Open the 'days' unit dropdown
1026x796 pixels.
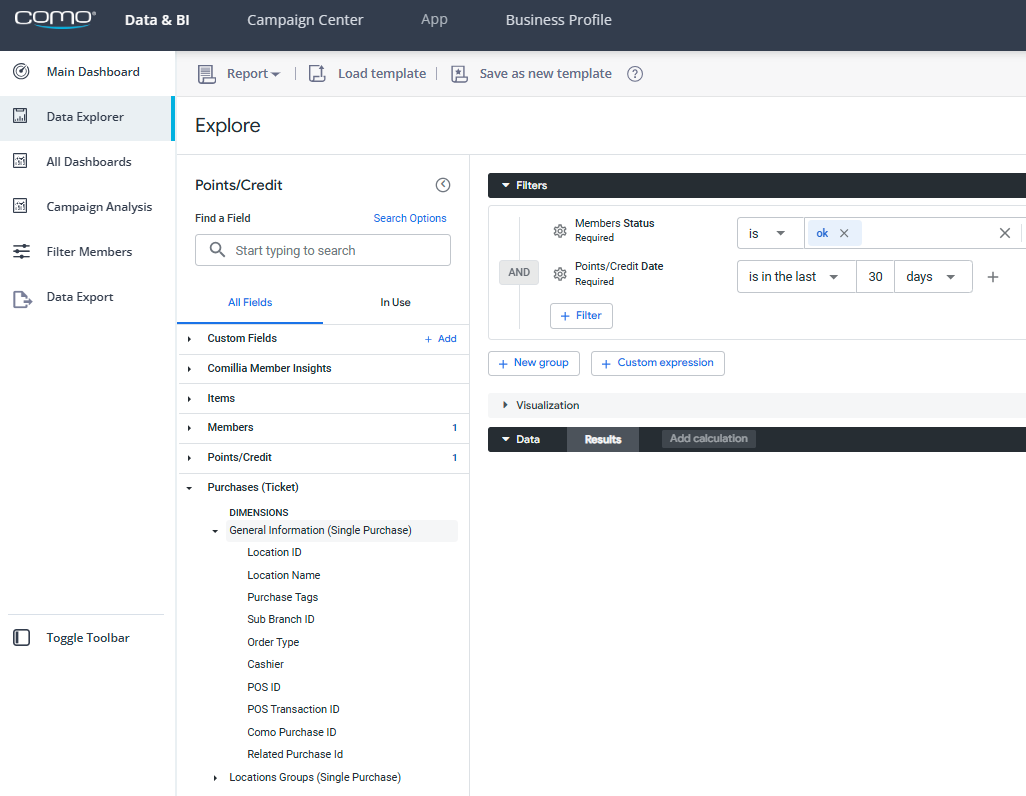tap(932, 277)
